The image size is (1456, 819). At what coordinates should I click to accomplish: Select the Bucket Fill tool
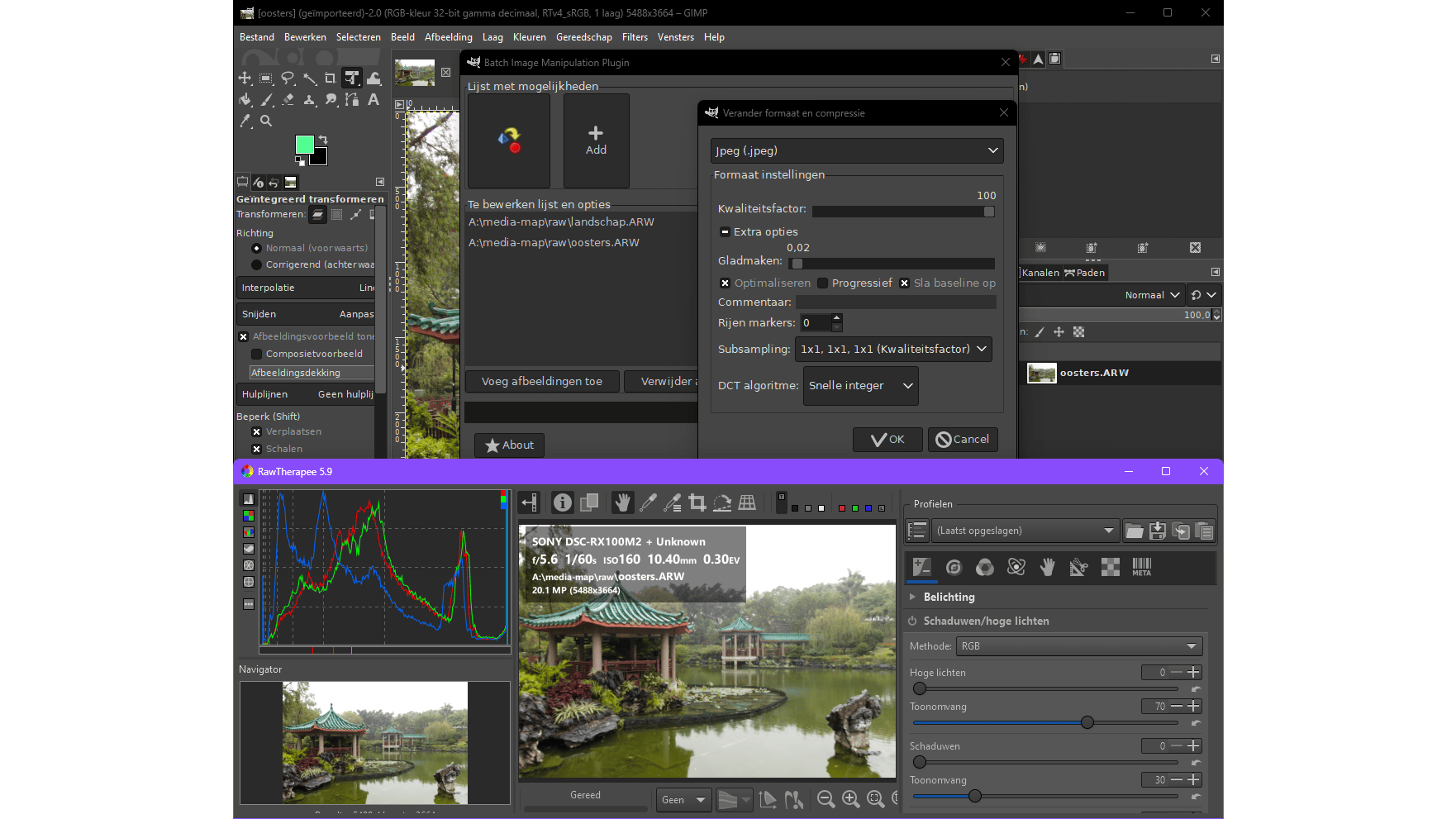pyautogui.click(x=245, y=100)
